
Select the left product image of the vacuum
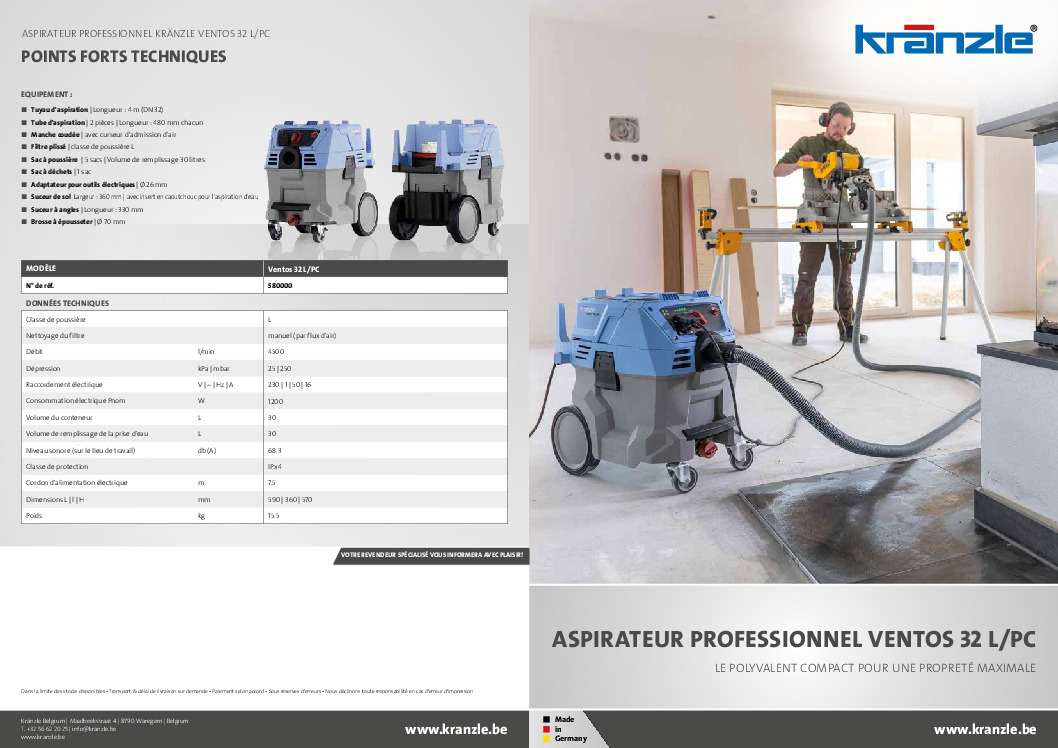coord(322,181)
